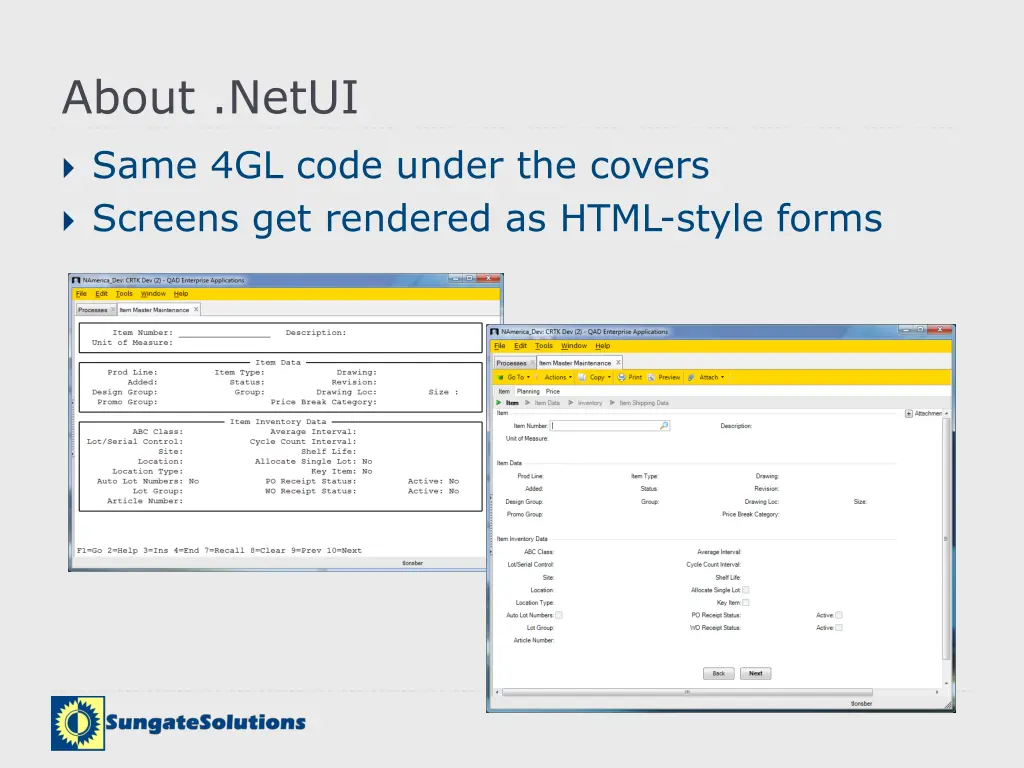This screenshot has width=1024, height=768.
Task: Open the Item Number lookup magnifier
Action: pyautogui.click(x=664, y=425)
